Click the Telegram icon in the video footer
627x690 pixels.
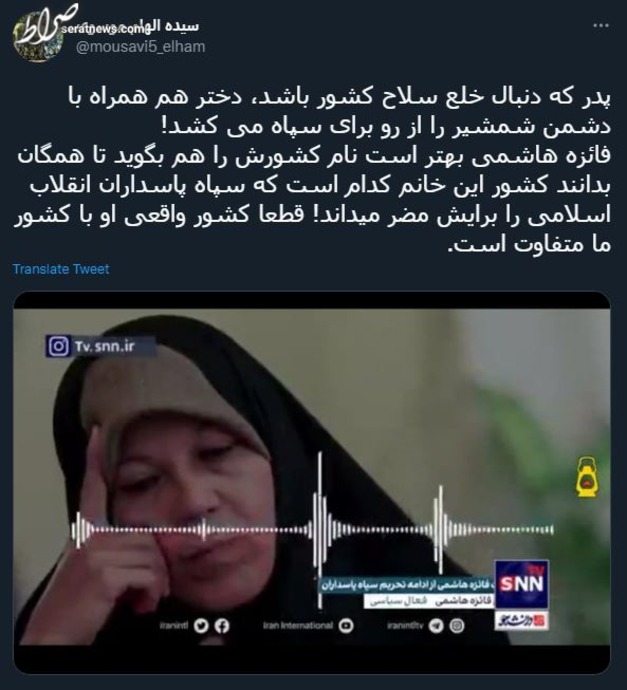pyautogui.click(x=436, y=625)
